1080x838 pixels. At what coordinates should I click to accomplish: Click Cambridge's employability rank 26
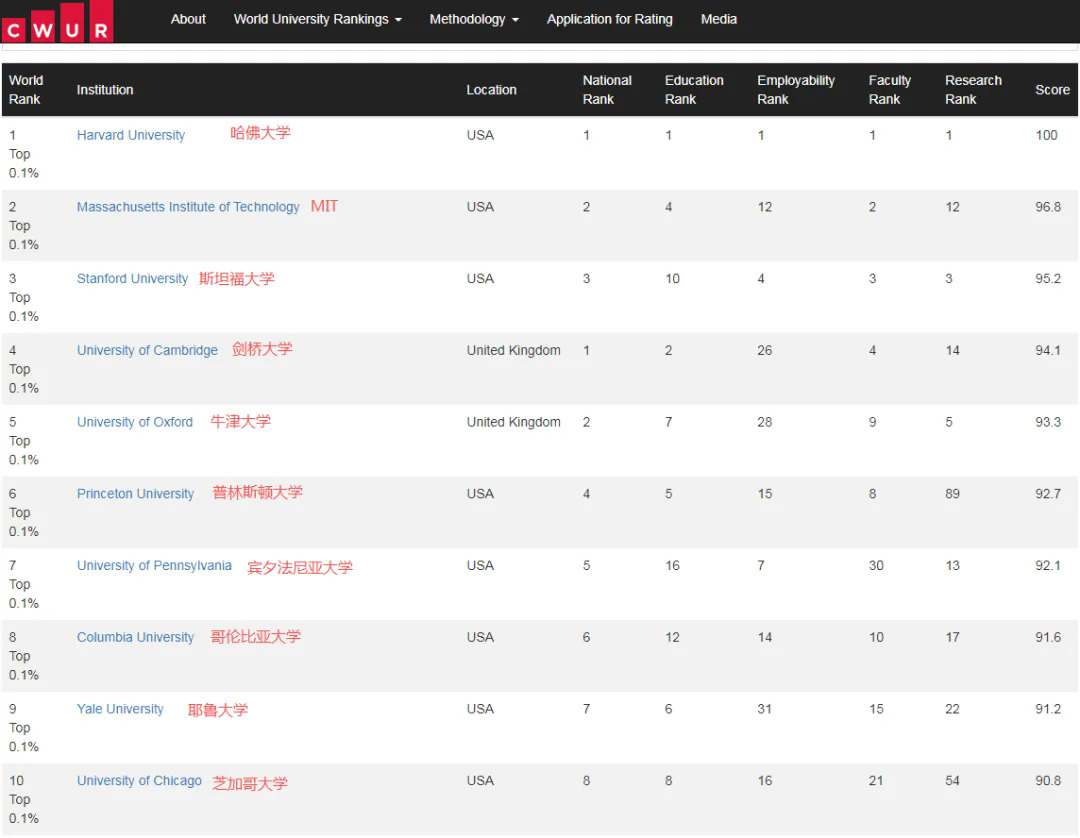[765, 350]
